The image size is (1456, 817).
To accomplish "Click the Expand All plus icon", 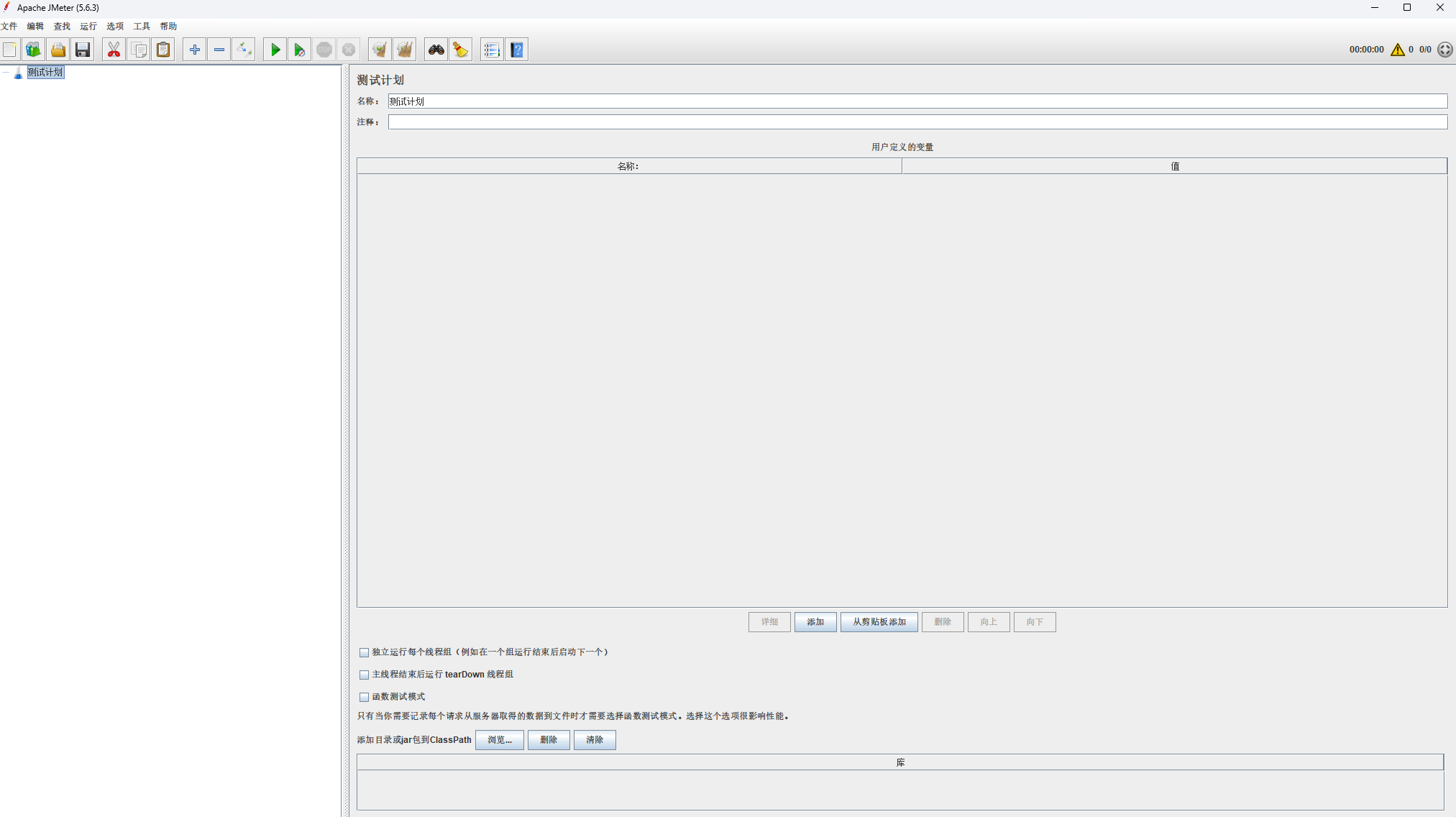I will pos(194,50).
